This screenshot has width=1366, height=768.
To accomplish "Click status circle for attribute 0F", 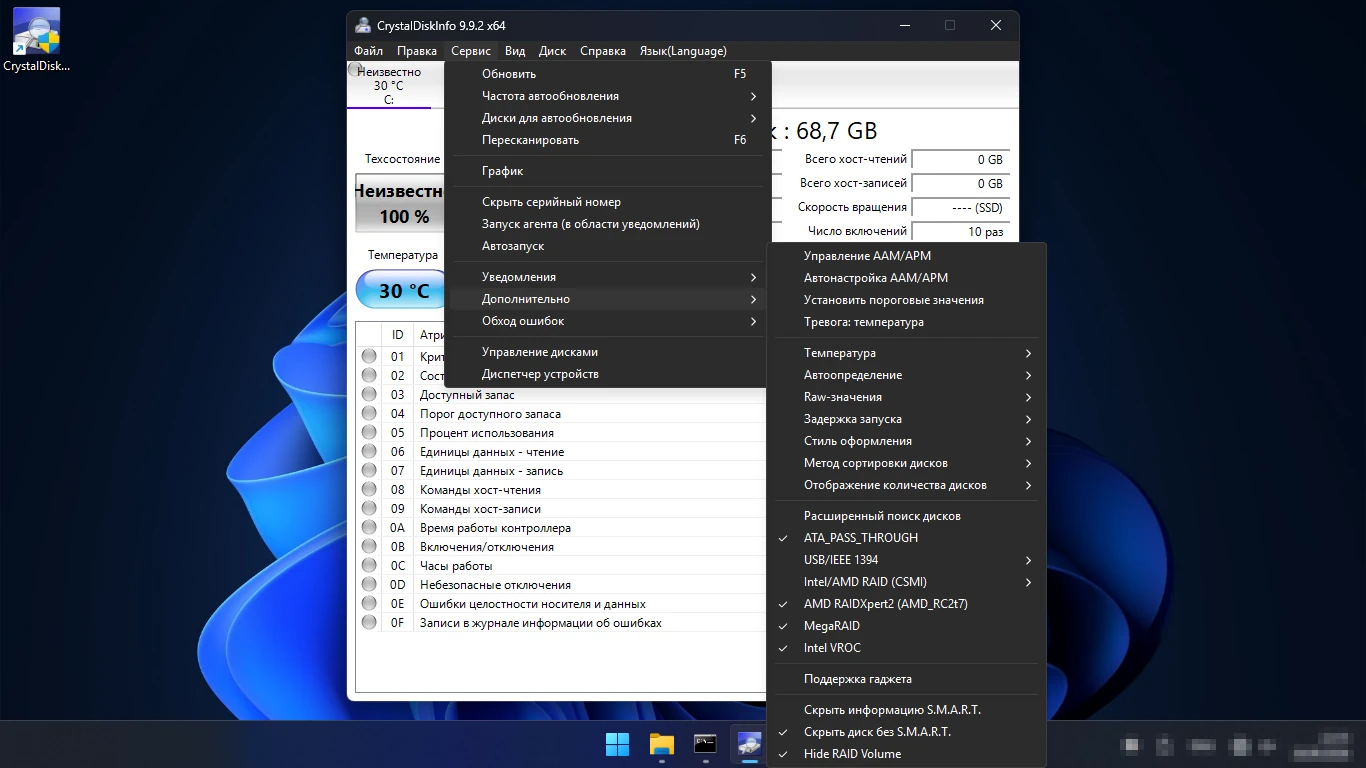I will pos(369,623).
